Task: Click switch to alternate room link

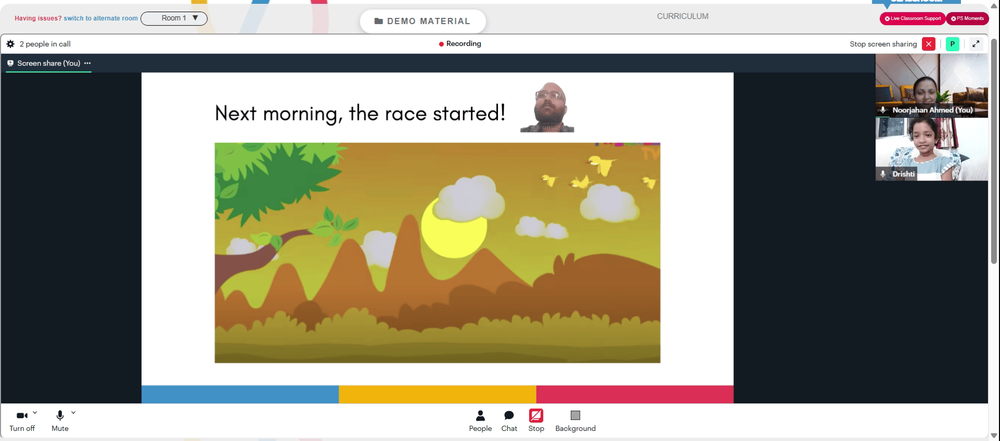Action: pos(101,19)
